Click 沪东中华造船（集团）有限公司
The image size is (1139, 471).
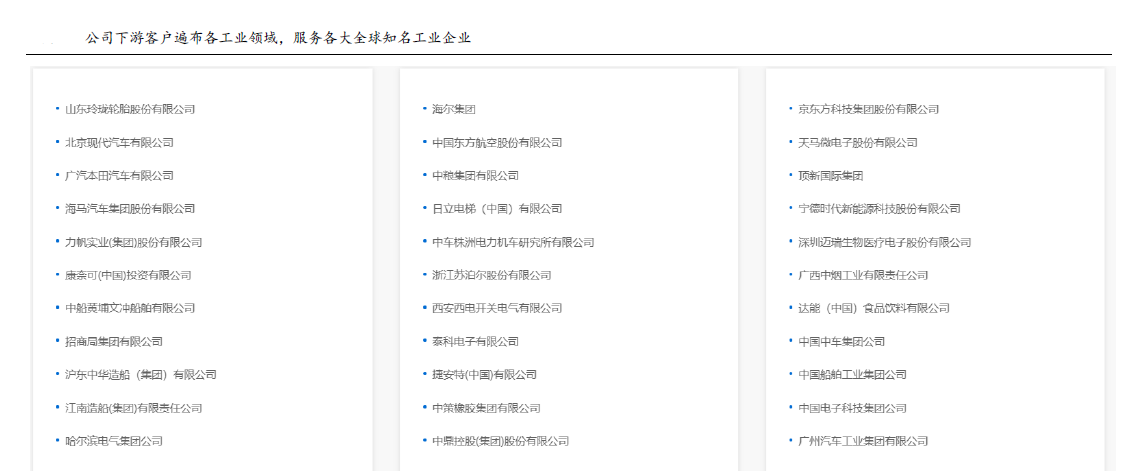coord(141,375)
